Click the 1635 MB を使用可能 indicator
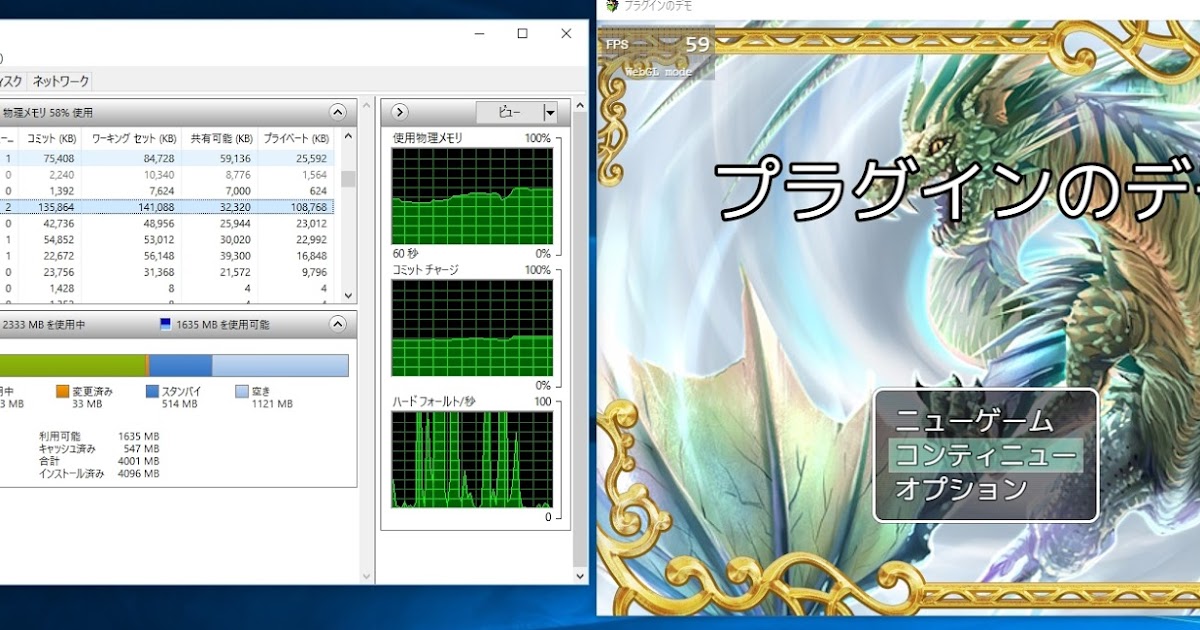 (x=214, y=325)
